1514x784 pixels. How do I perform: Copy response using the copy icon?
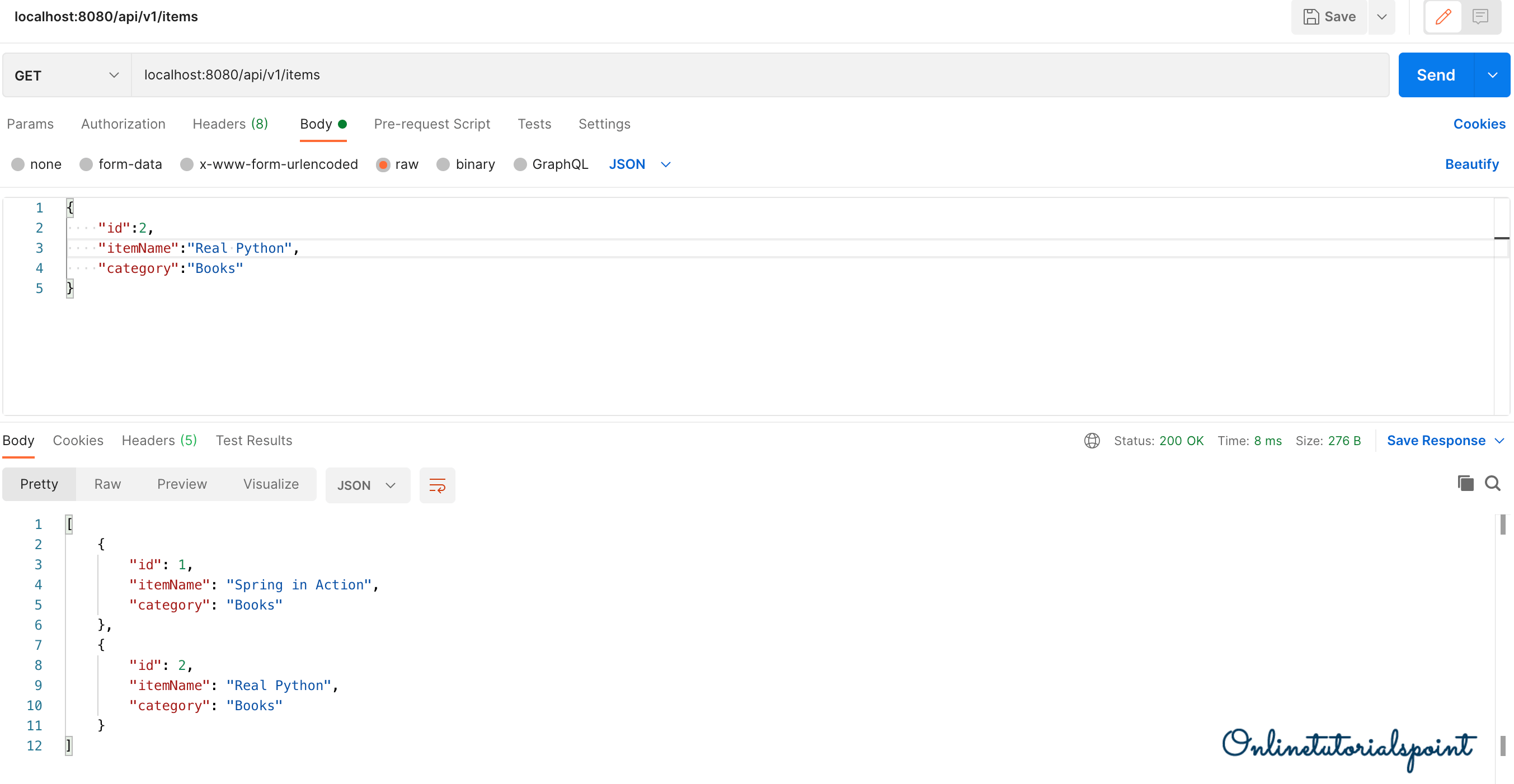1465,483
